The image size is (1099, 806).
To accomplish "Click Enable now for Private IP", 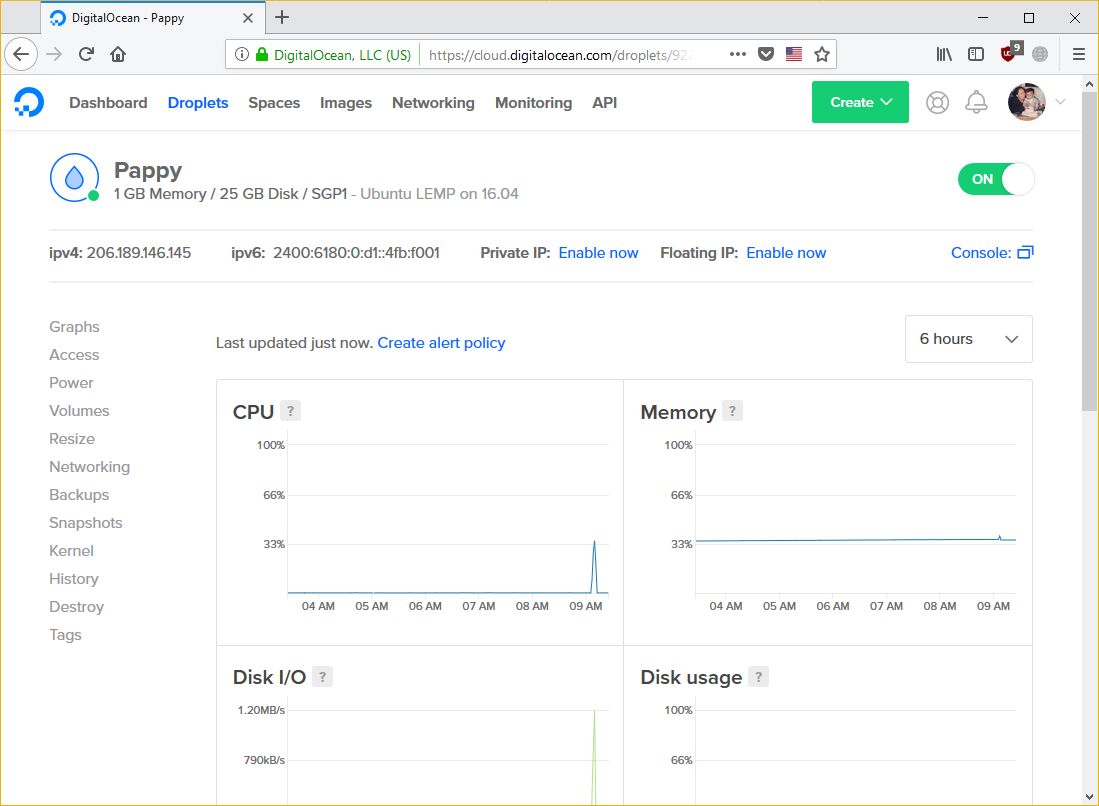I will coord(598,252).
